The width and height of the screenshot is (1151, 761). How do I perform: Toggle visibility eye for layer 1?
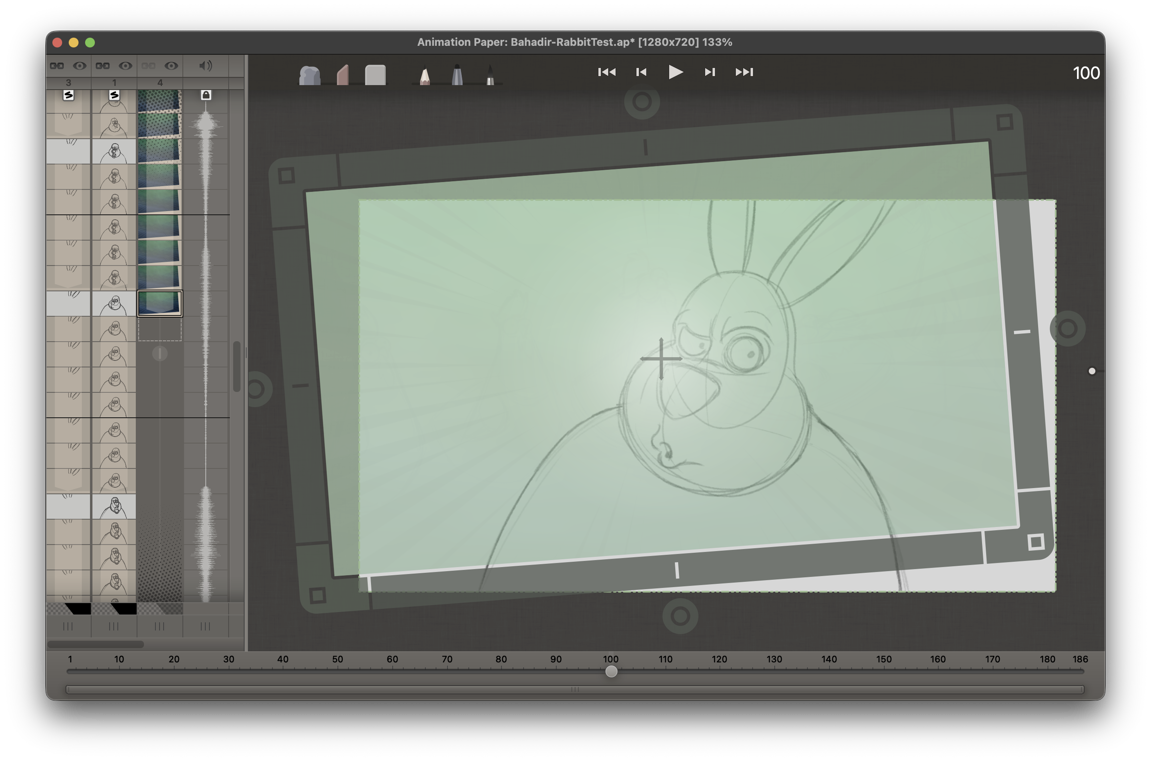[x=126, y=66]
